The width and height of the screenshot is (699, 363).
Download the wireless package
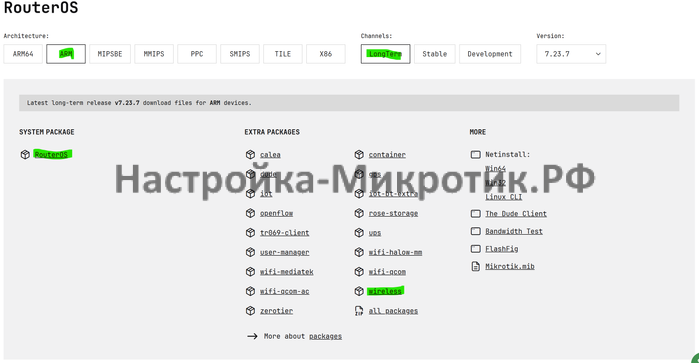(x=385, y=291)
